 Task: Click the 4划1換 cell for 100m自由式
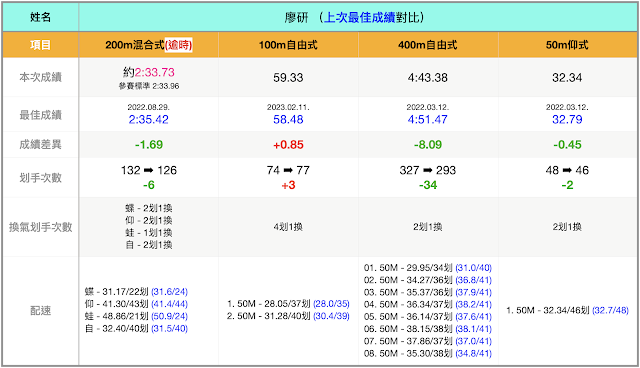pos(288,227)
